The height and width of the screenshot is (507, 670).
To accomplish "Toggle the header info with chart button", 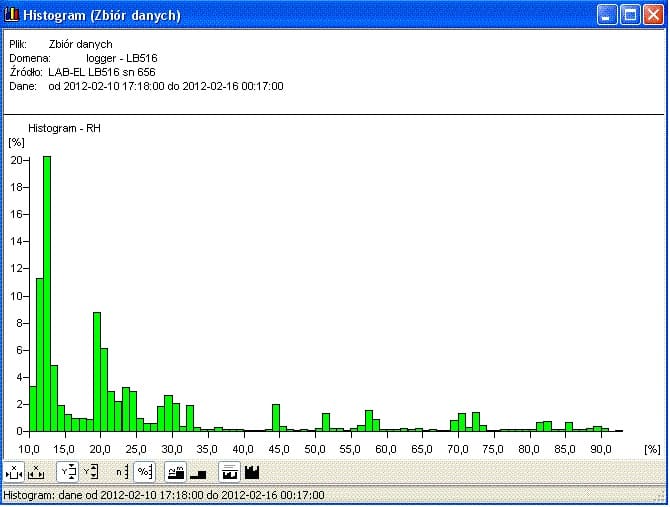I will tap(229, 472).
